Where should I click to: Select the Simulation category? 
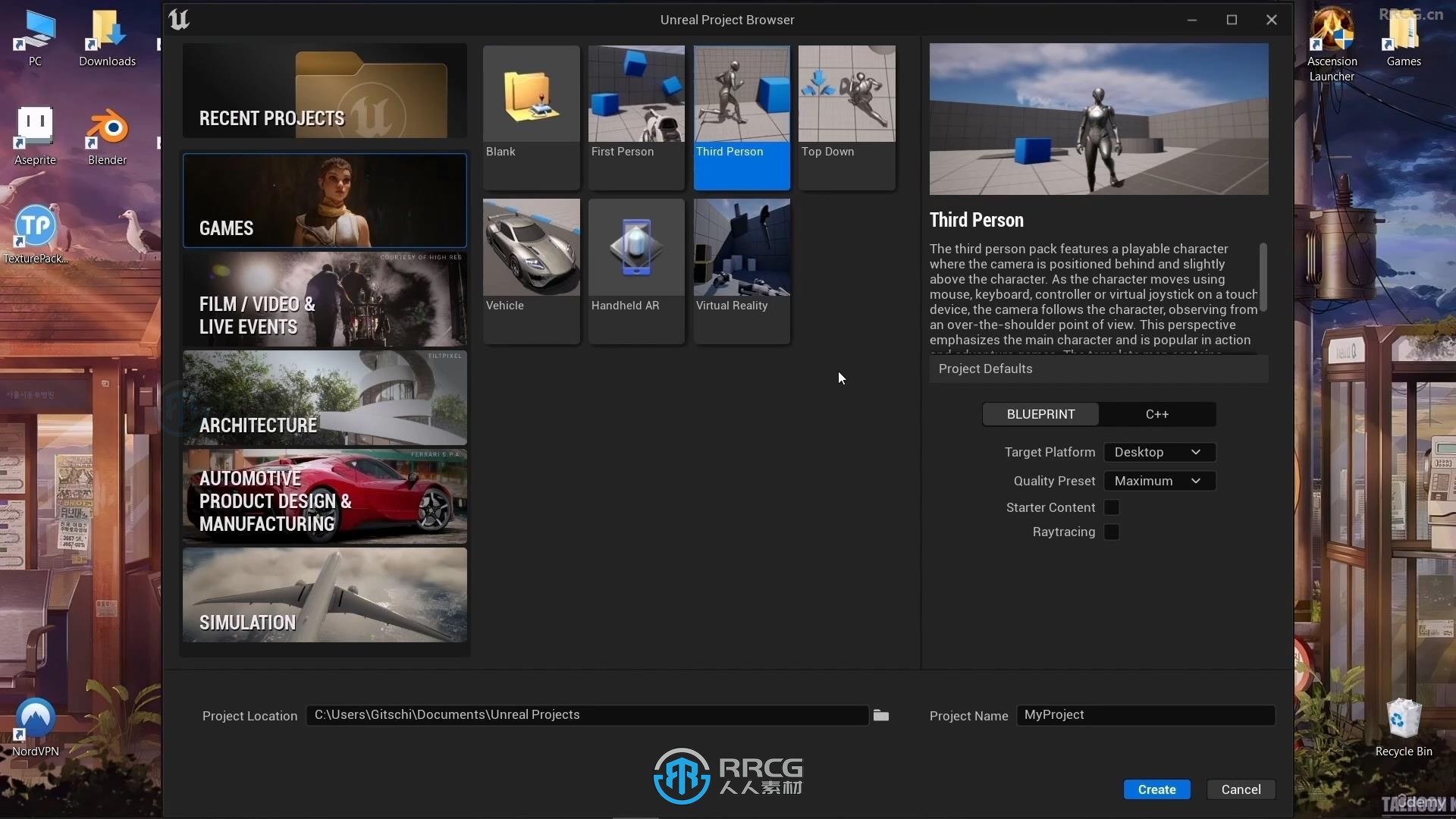pyautogui.click(x=325, y=595)
